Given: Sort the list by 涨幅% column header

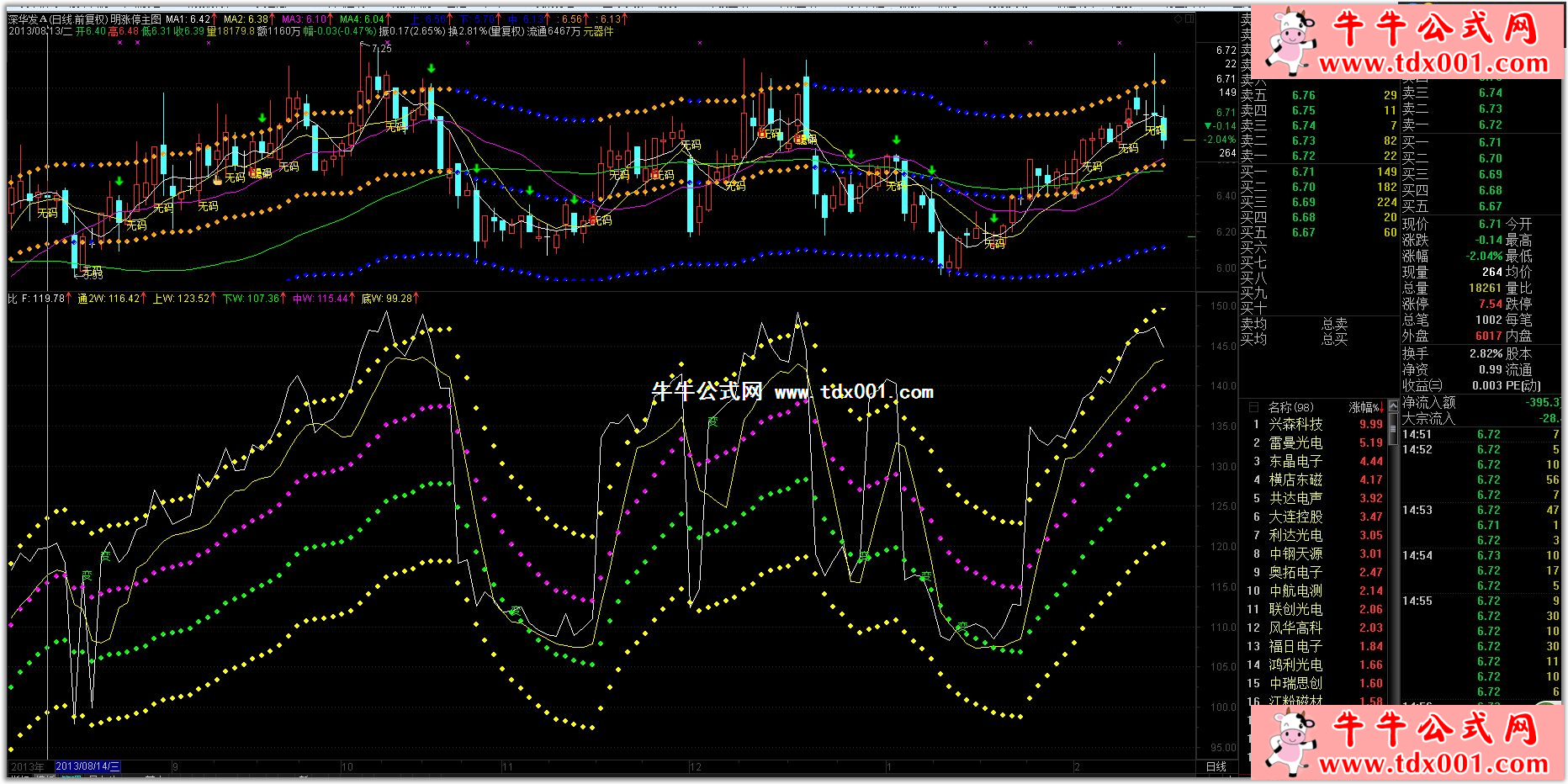Looking at the screenshot, I should [1364, 407].
